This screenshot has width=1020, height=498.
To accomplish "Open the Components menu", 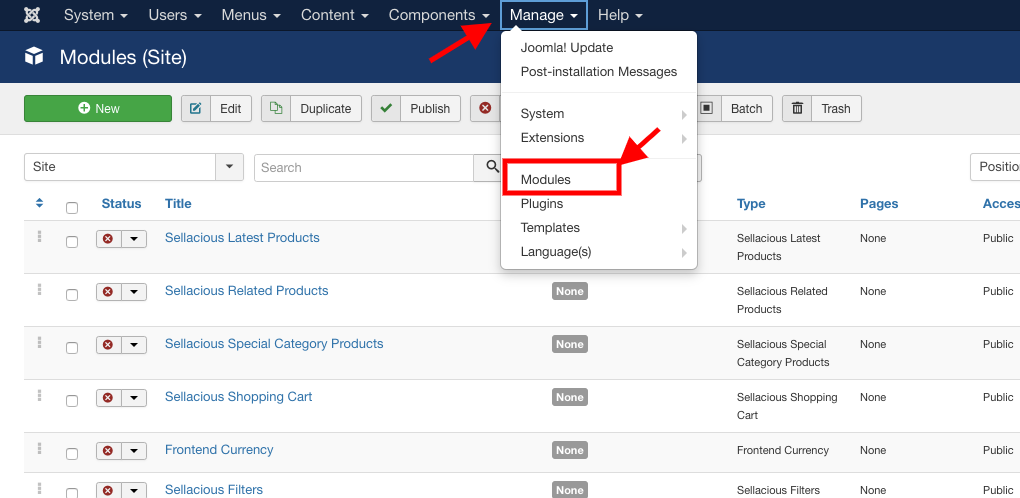I will [x=440, y=15].
